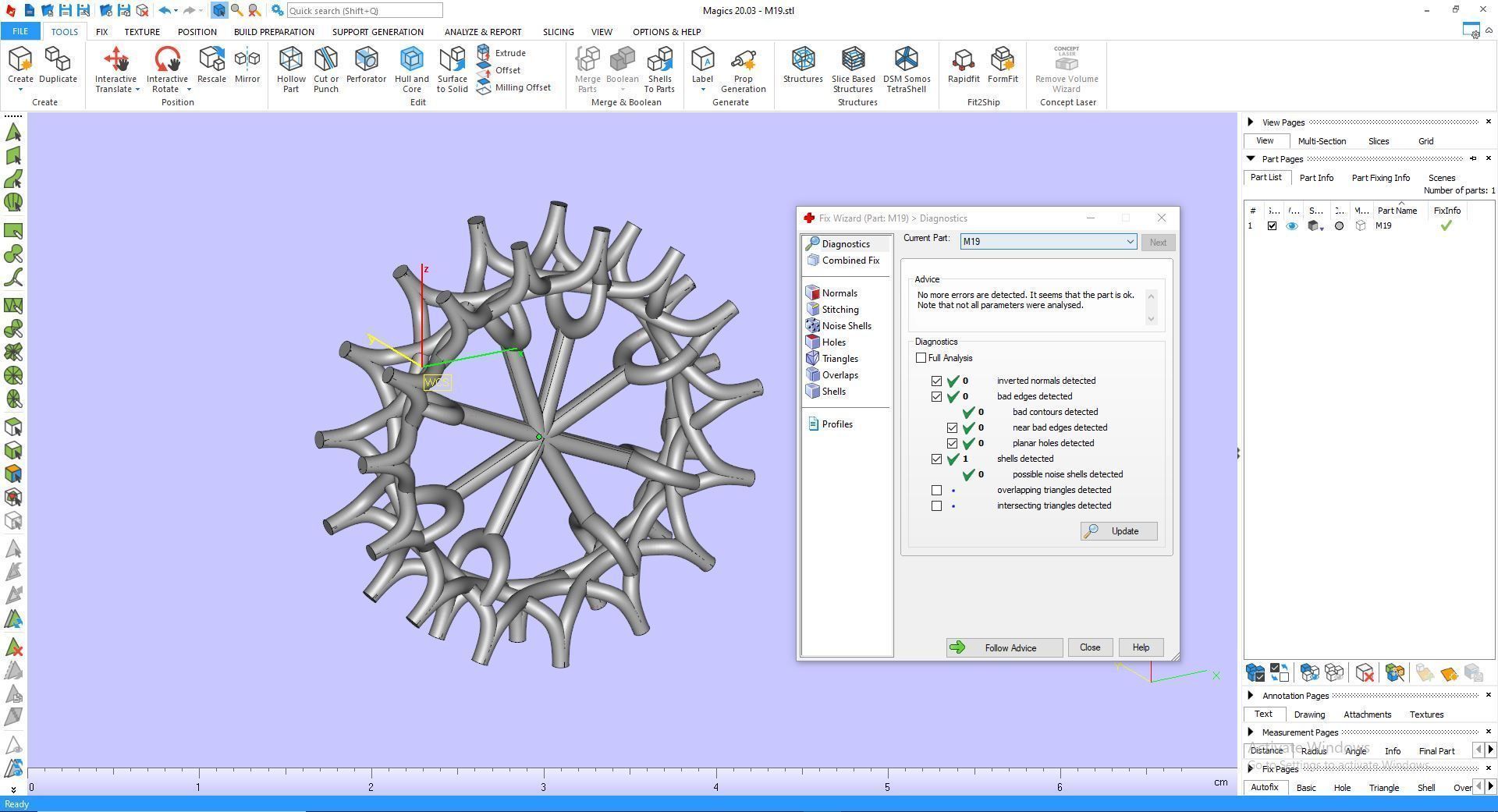
Task: Open Surface to Solid tool
Action: pos(453,69)
